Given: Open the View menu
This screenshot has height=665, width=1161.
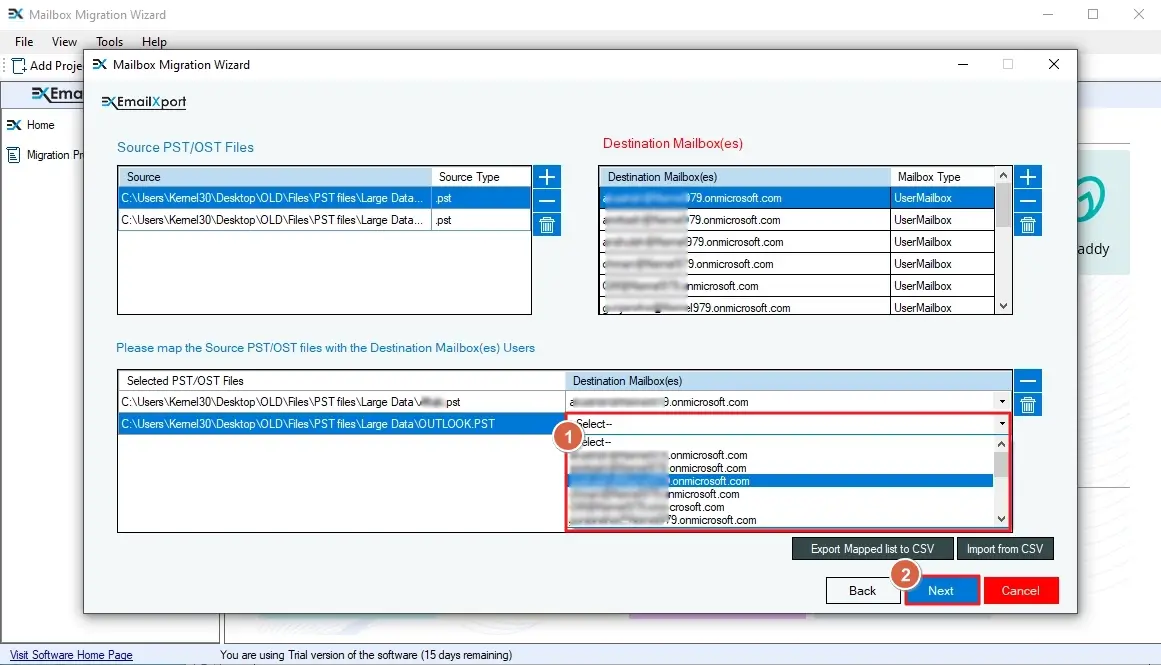Looking at the screenshot, I should 64,42.
